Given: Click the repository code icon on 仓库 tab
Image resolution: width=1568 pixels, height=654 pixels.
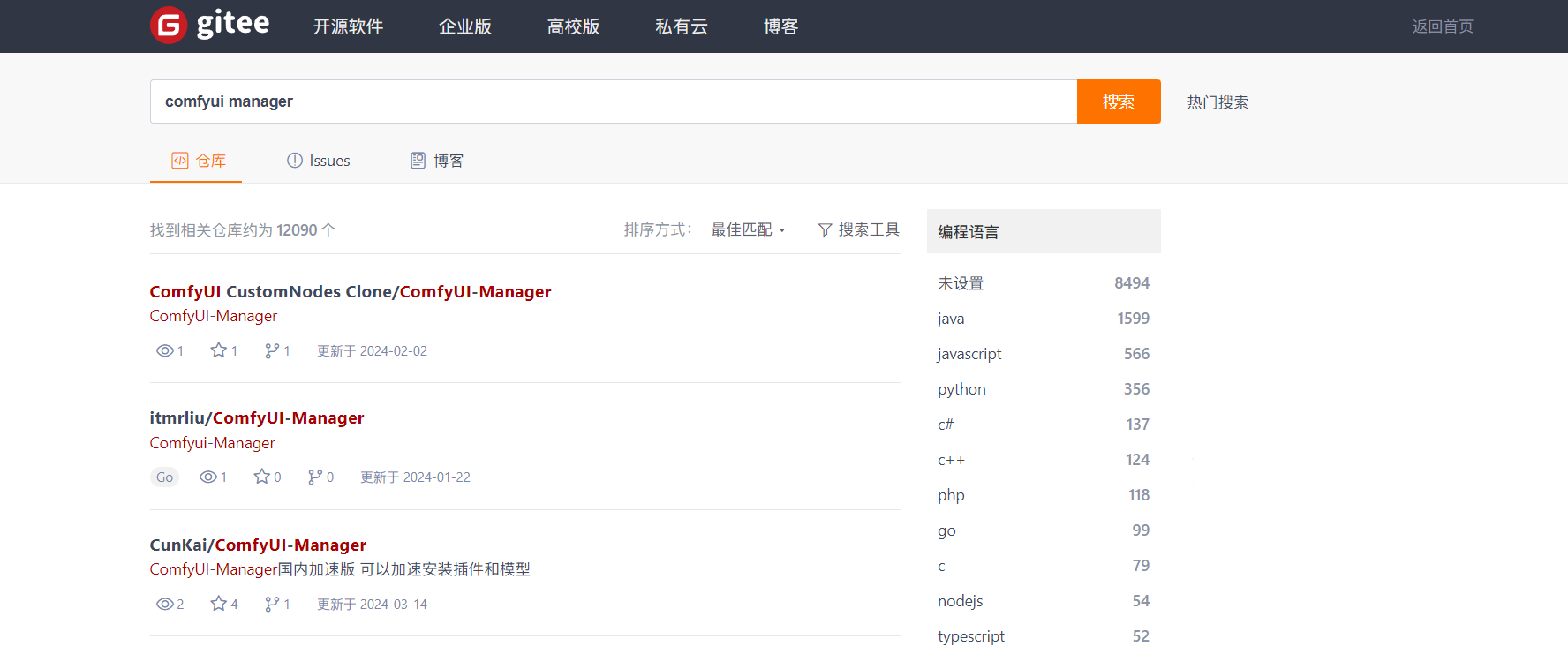Looking at the screenshot, I should pyautogui.click(x=179, y=161).
